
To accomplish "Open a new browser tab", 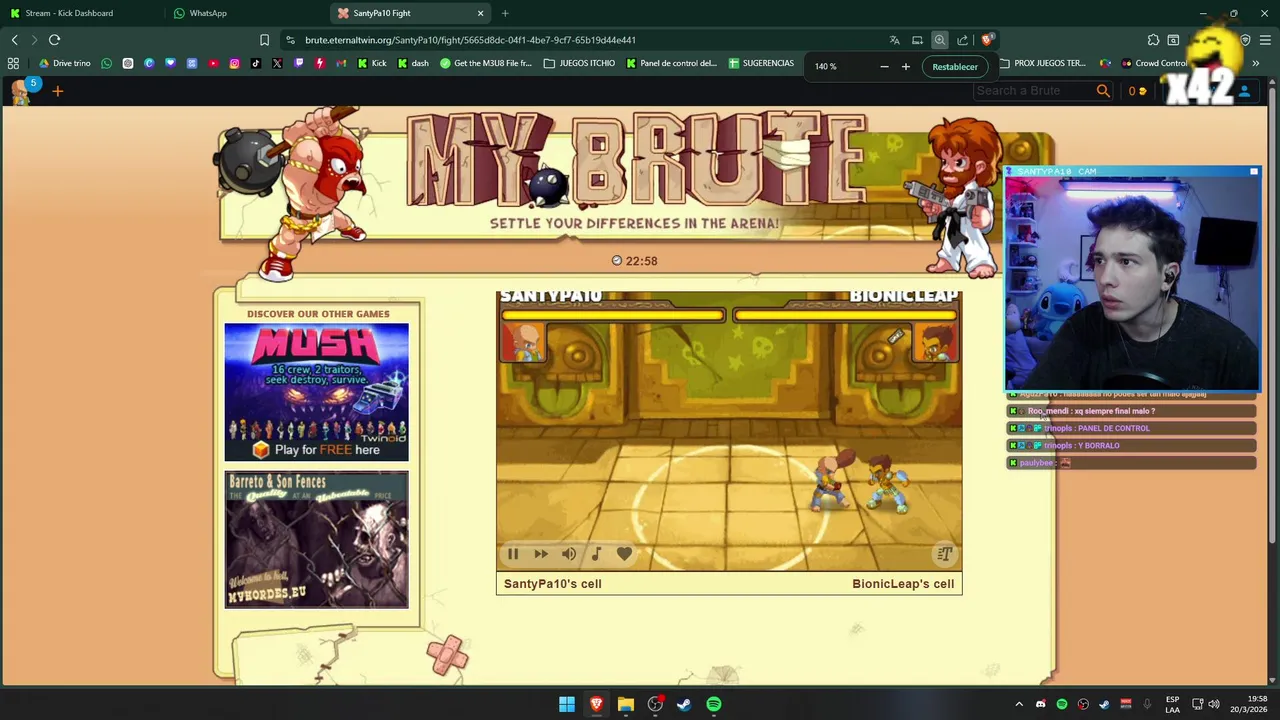I will 505,13.
